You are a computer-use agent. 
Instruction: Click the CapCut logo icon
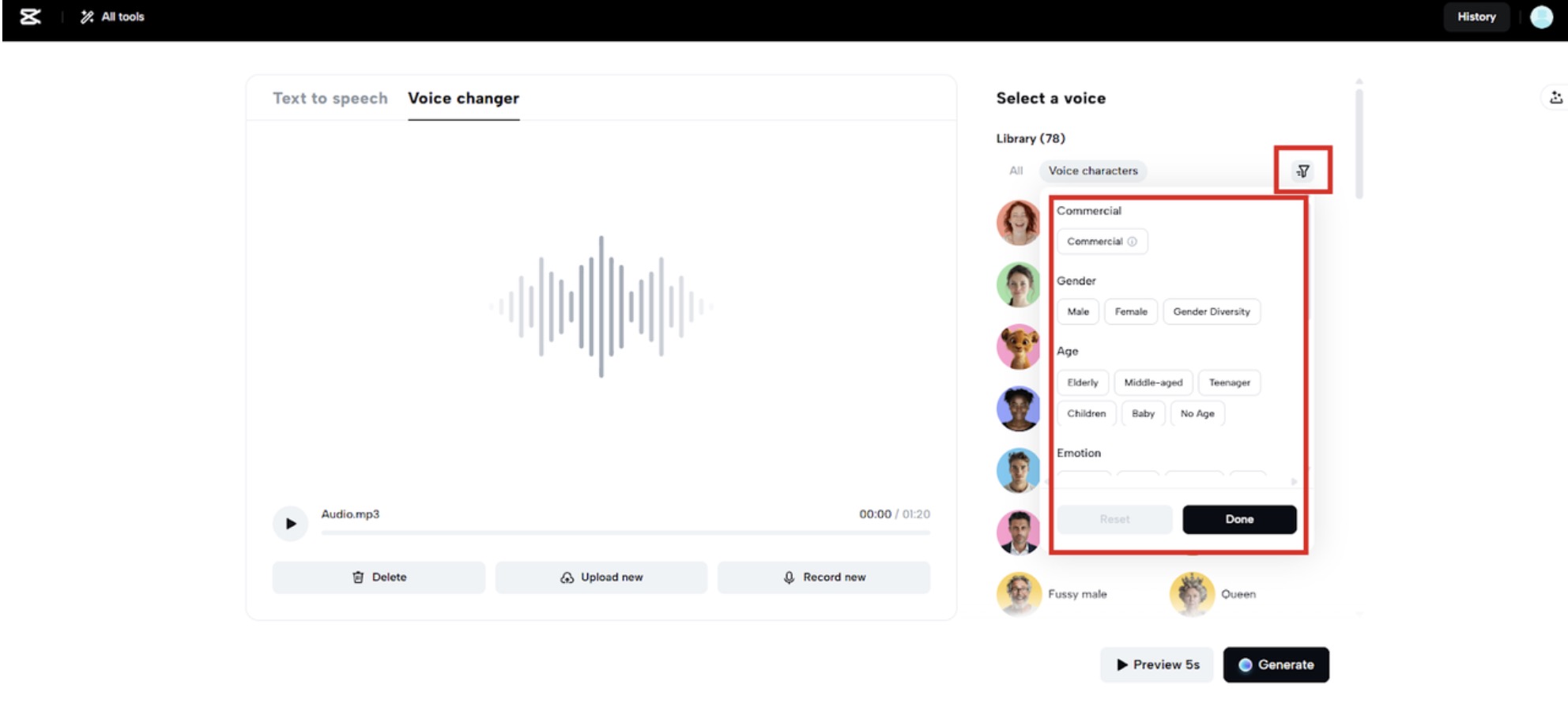[30, 17]
